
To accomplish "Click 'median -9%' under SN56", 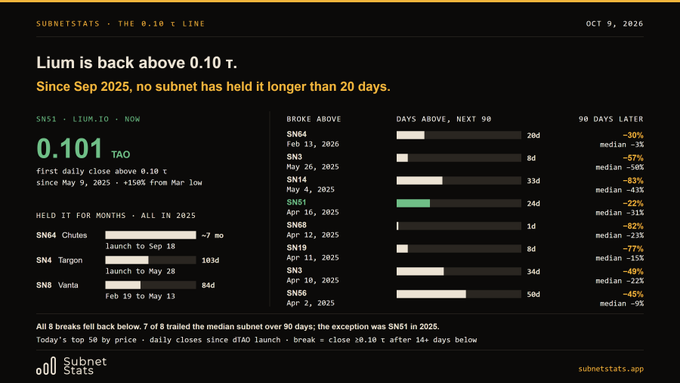I will coord(622,304).
